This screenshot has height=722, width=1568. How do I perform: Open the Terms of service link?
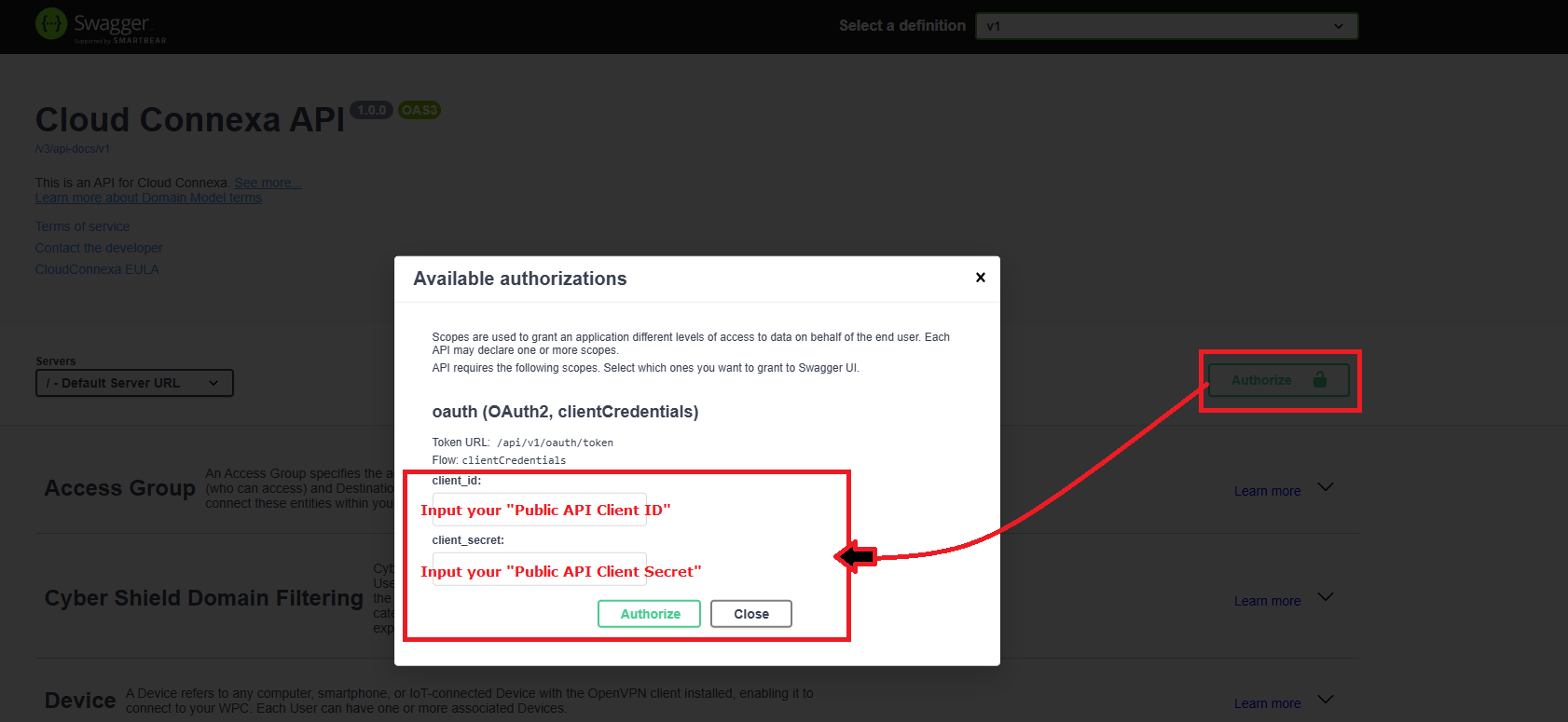(x=82, y=226)
